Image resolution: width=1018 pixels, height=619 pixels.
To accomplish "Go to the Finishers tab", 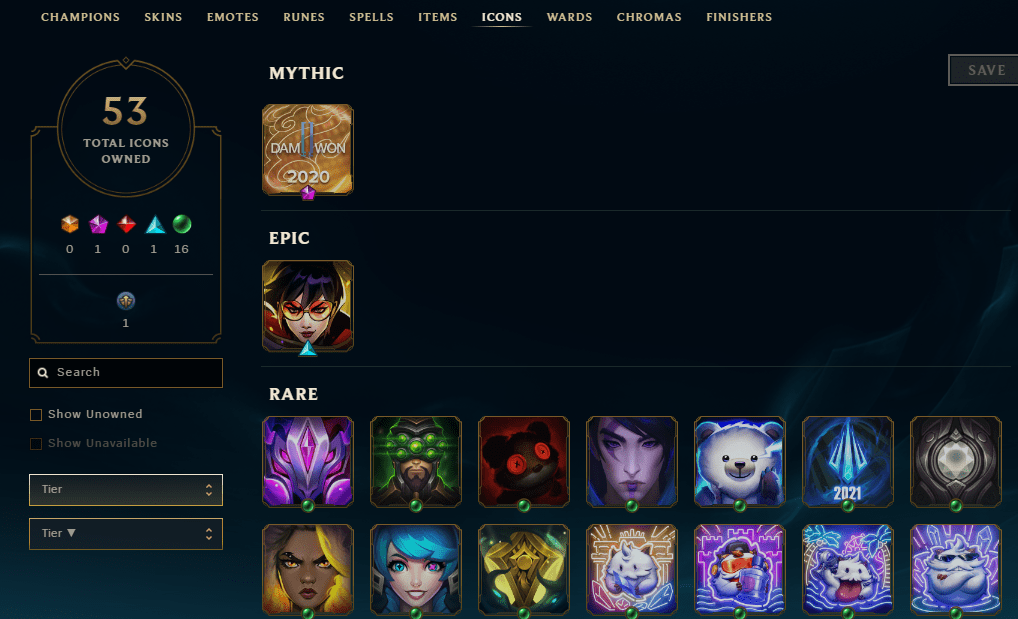I will [739, 17].
